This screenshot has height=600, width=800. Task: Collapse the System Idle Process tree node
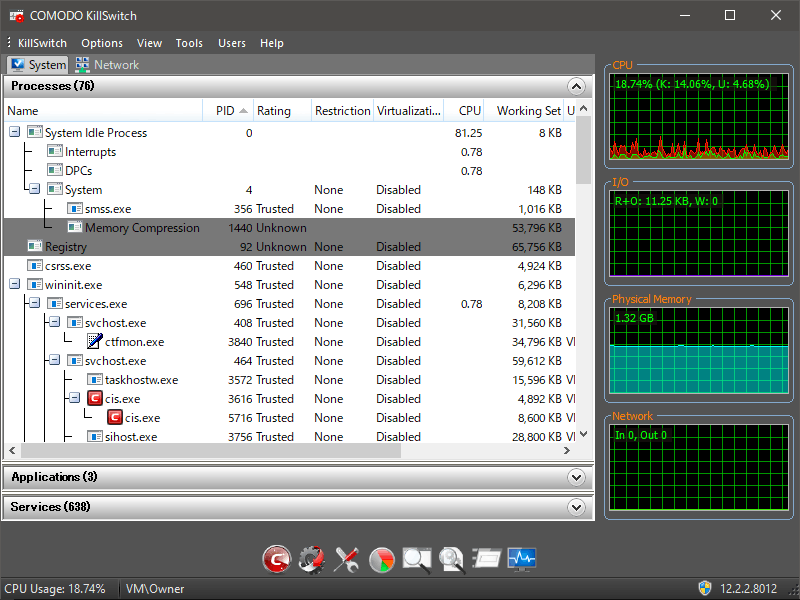pos(15,133)
